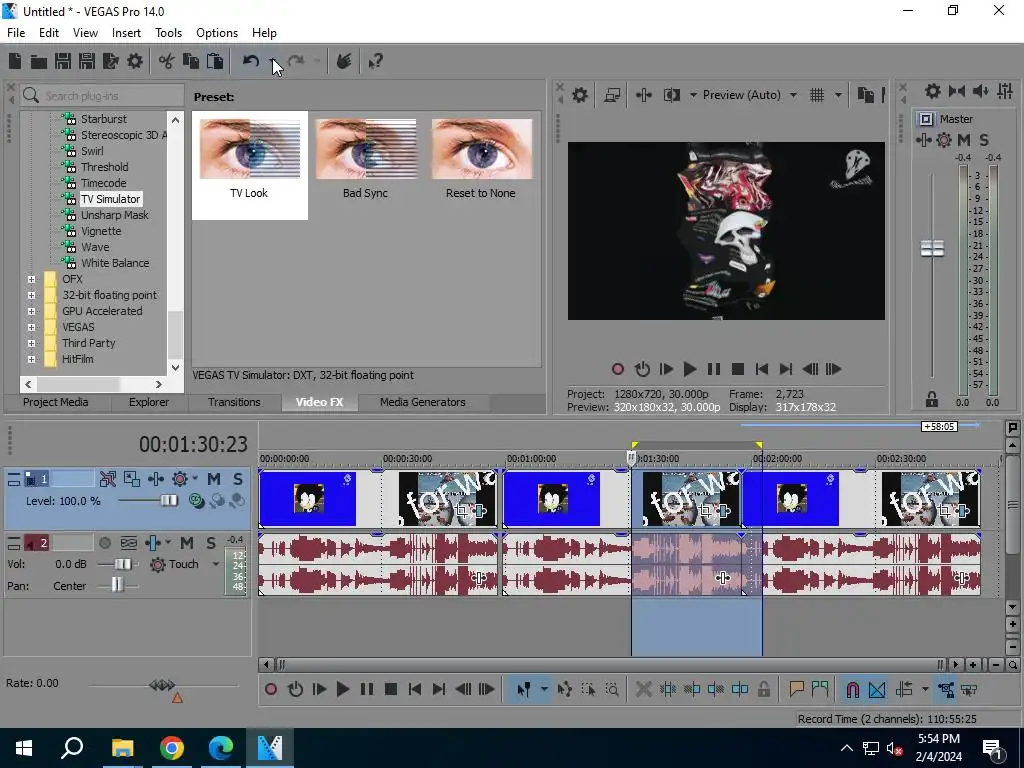Viewport: 1024px width, 768px height.
Task: Toggle Mute on Master bus
Action: 964,140
